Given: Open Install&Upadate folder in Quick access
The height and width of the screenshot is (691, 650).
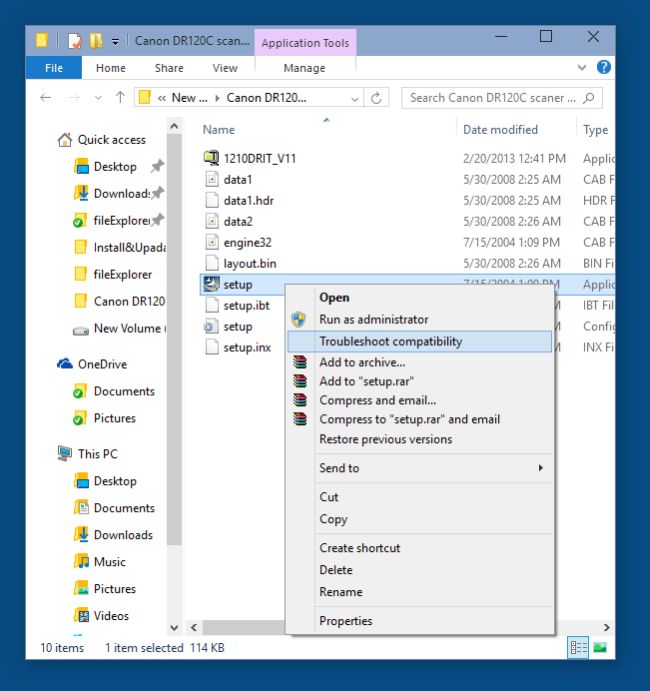Looking at the screenshot, I should point(130,247).
